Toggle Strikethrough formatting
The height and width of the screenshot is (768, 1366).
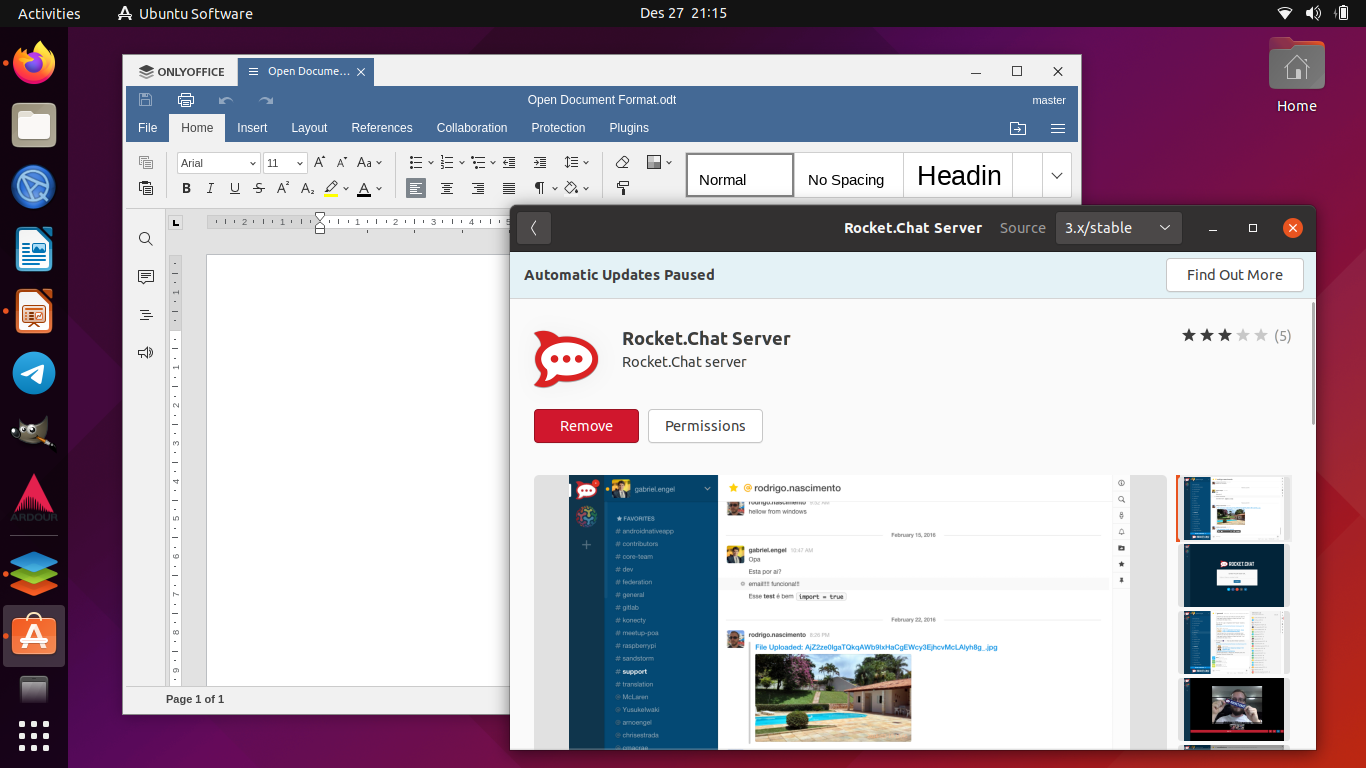click(259, 188)
